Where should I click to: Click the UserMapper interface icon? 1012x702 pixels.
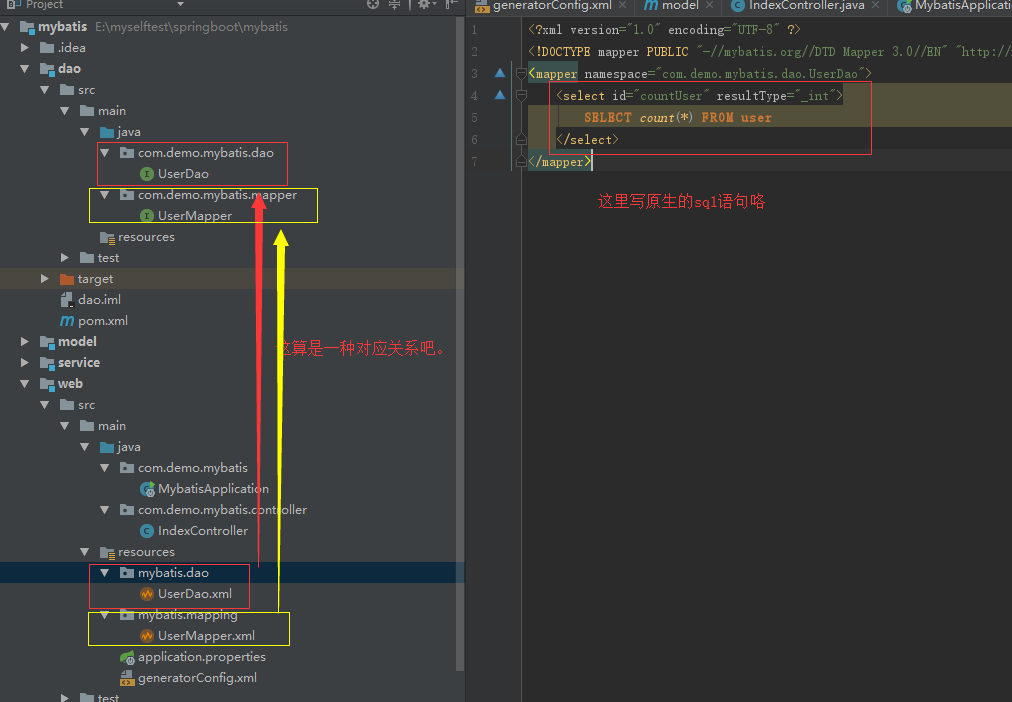[x=147, y=216]
